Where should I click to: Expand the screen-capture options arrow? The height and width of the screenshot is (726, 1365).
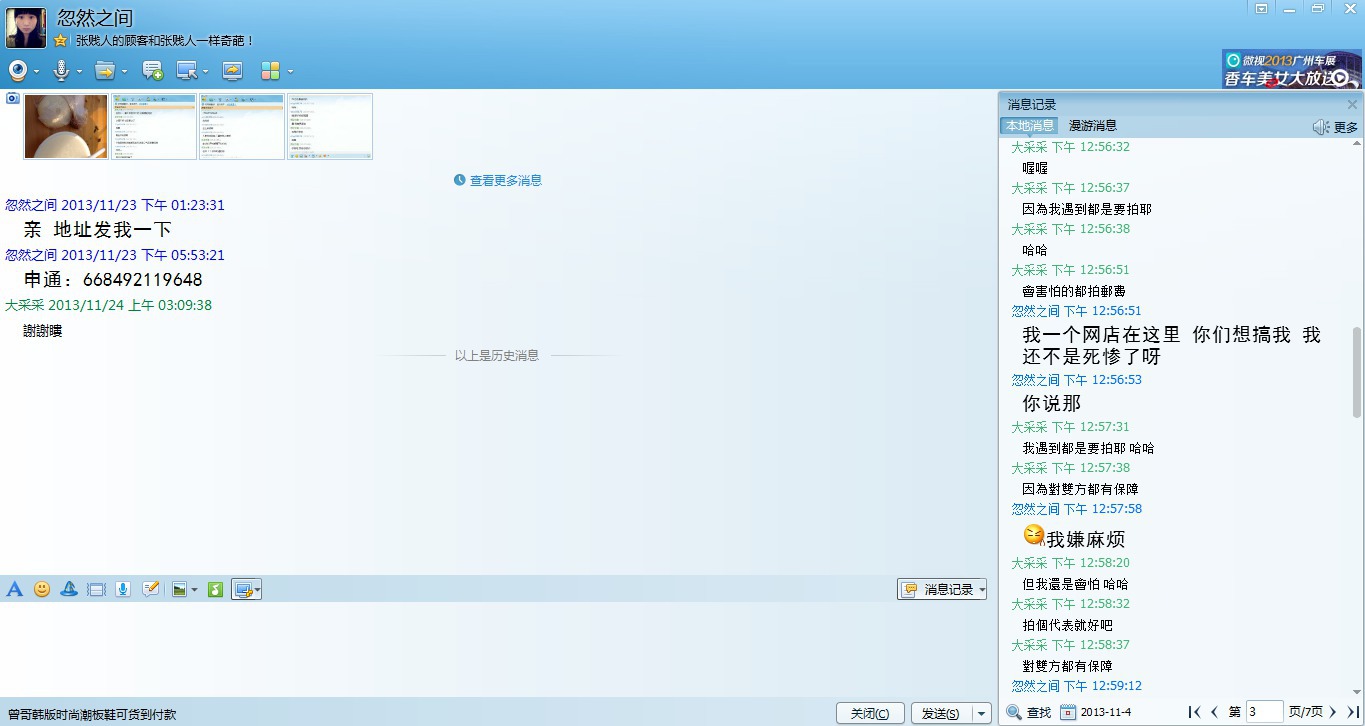coord(257,590)
